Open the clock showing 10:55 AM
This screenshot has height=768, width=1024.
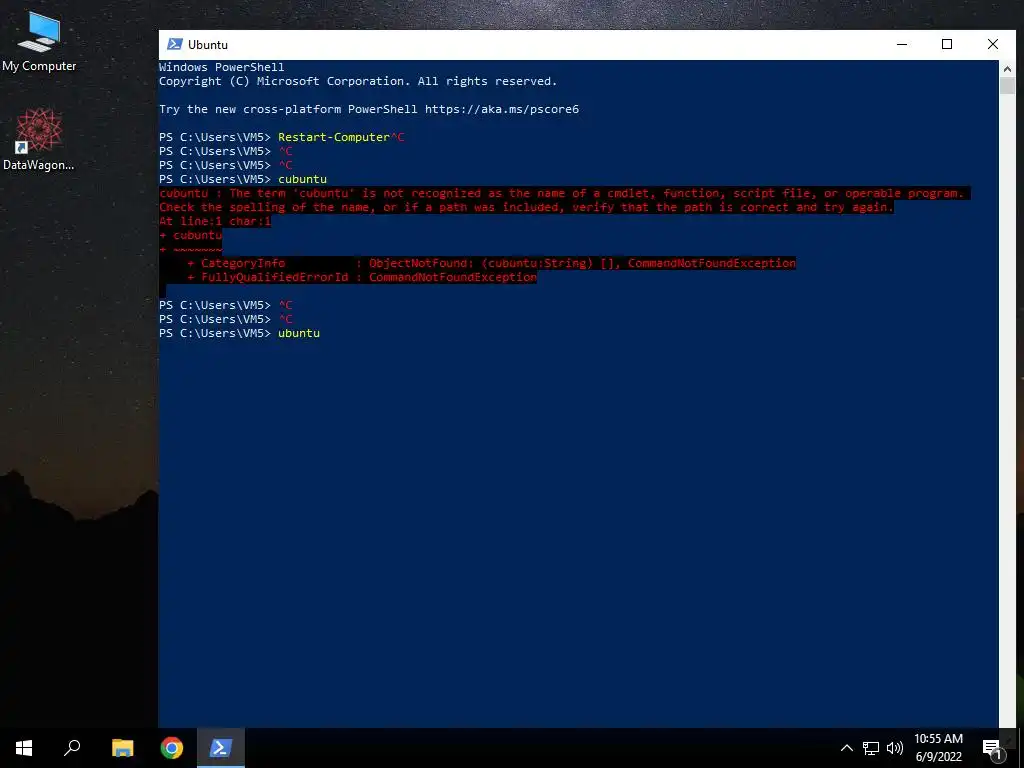tap(938, 748)
